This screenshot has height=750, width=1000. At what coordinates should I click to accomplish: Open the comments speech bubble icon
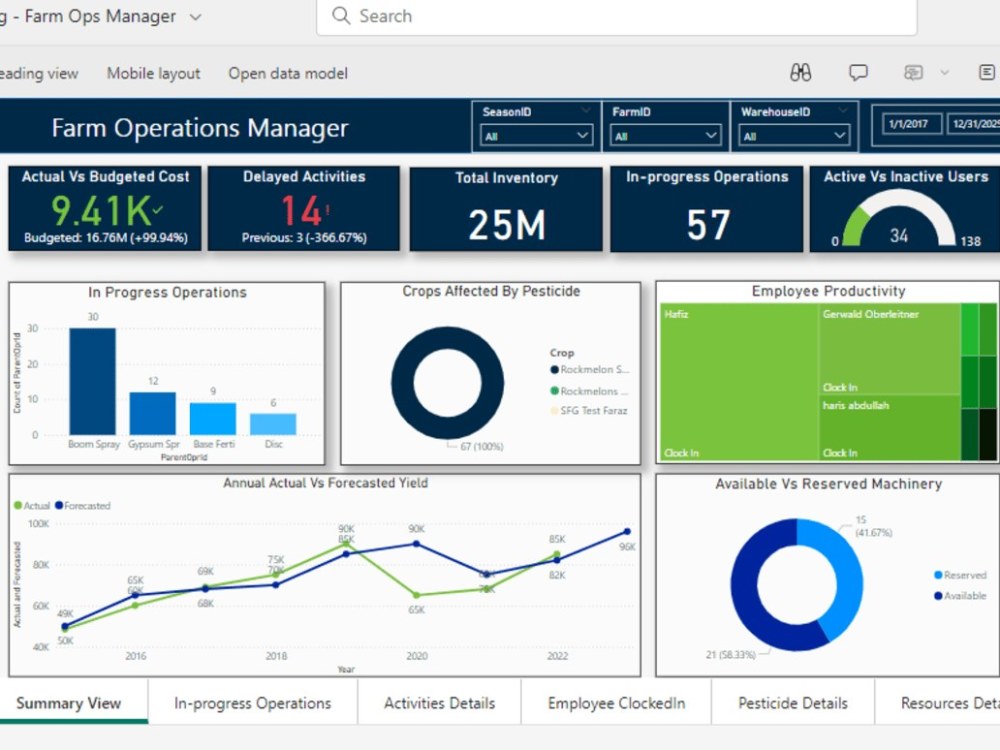[x=858, y=73]
